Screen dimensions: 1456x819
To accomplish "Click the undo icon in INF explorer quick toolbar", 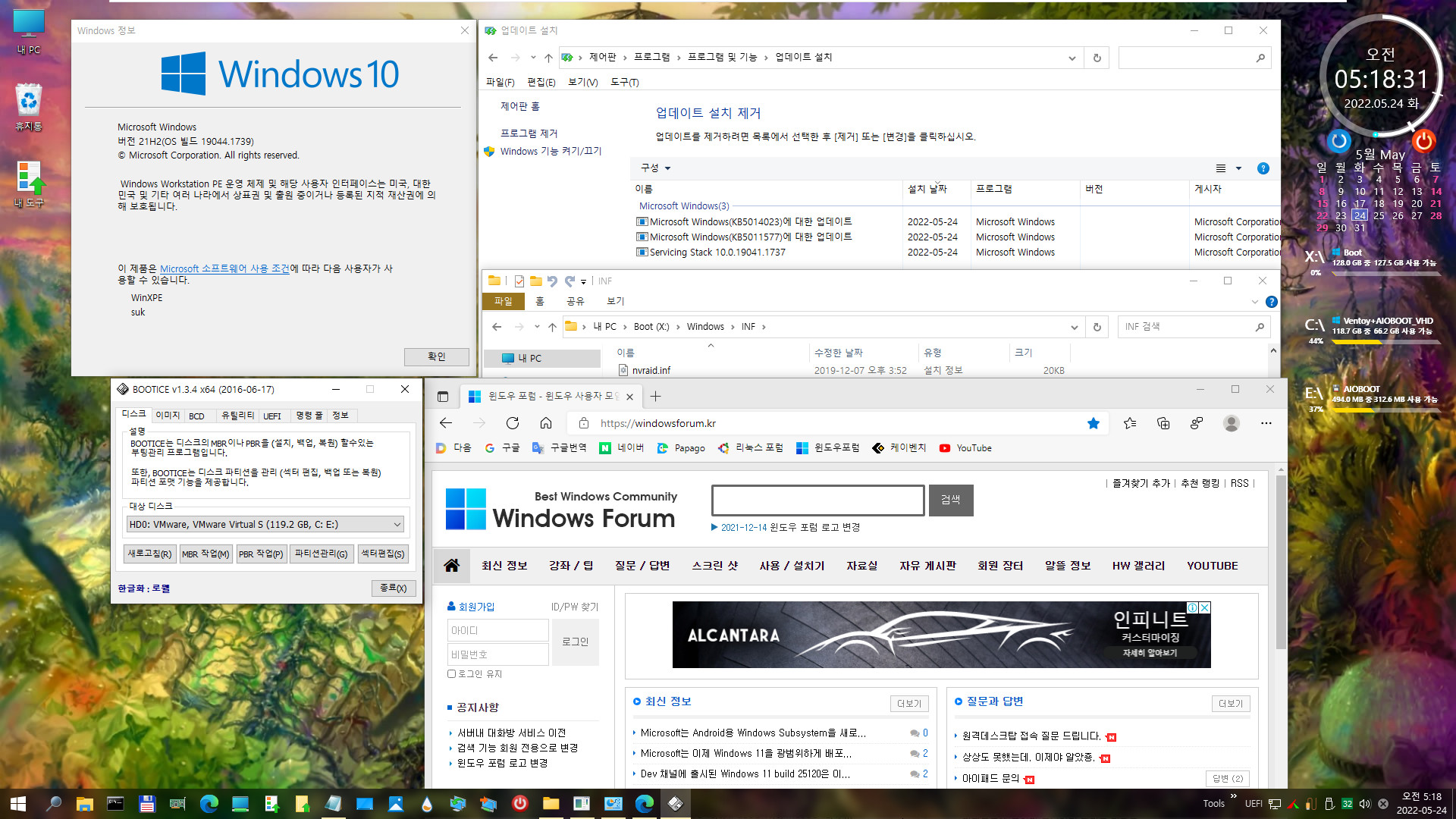I will pos(552,281).
